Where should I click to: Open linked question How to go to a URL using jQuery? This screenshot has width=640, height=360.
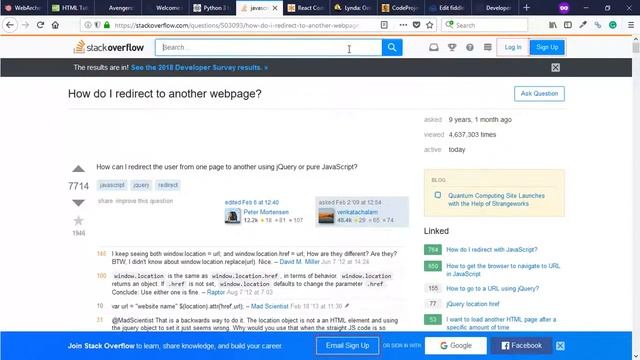click(x=492, y=289)
